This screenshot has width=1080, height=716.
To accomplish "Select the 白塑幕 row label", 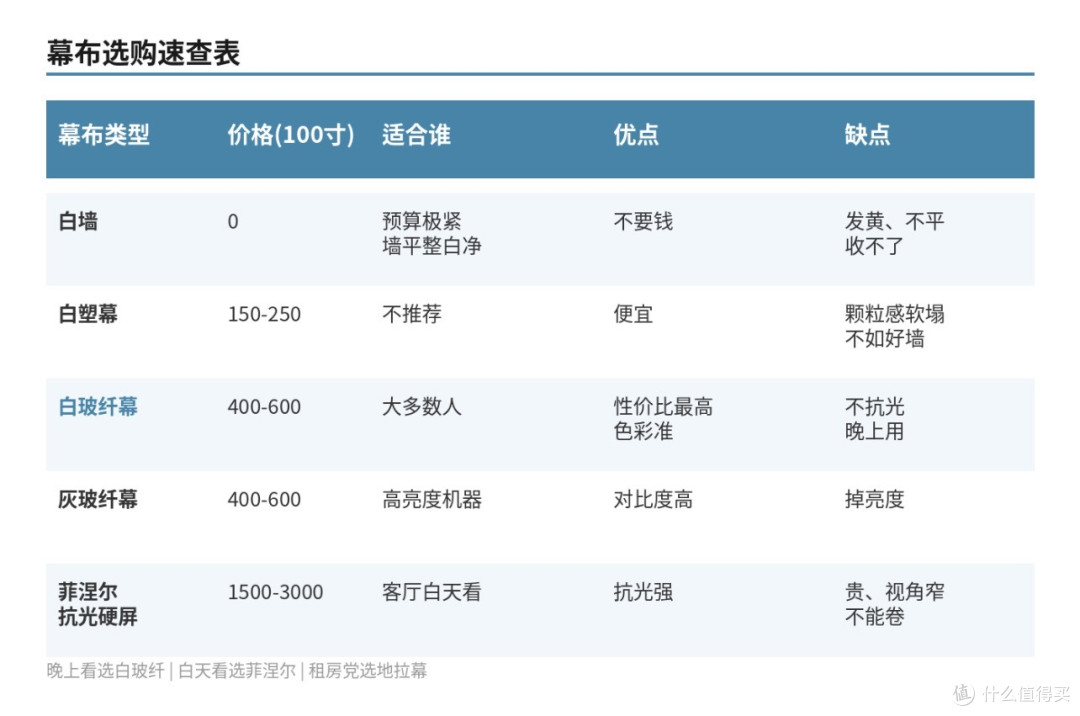I will [x=88, y=314].
